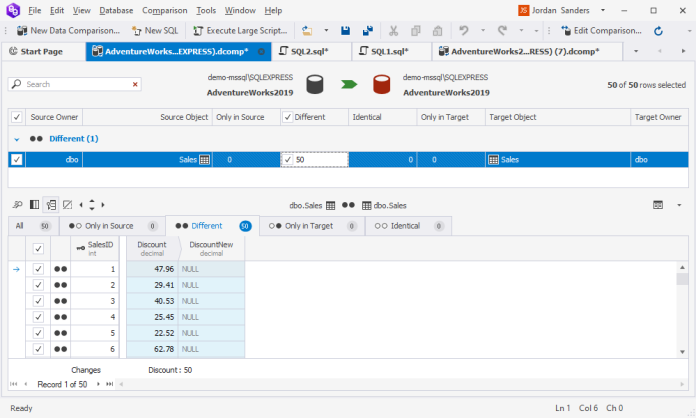Toggle checkbox for SalesID 1 row
696x418 pixels.
pos(39,269)
